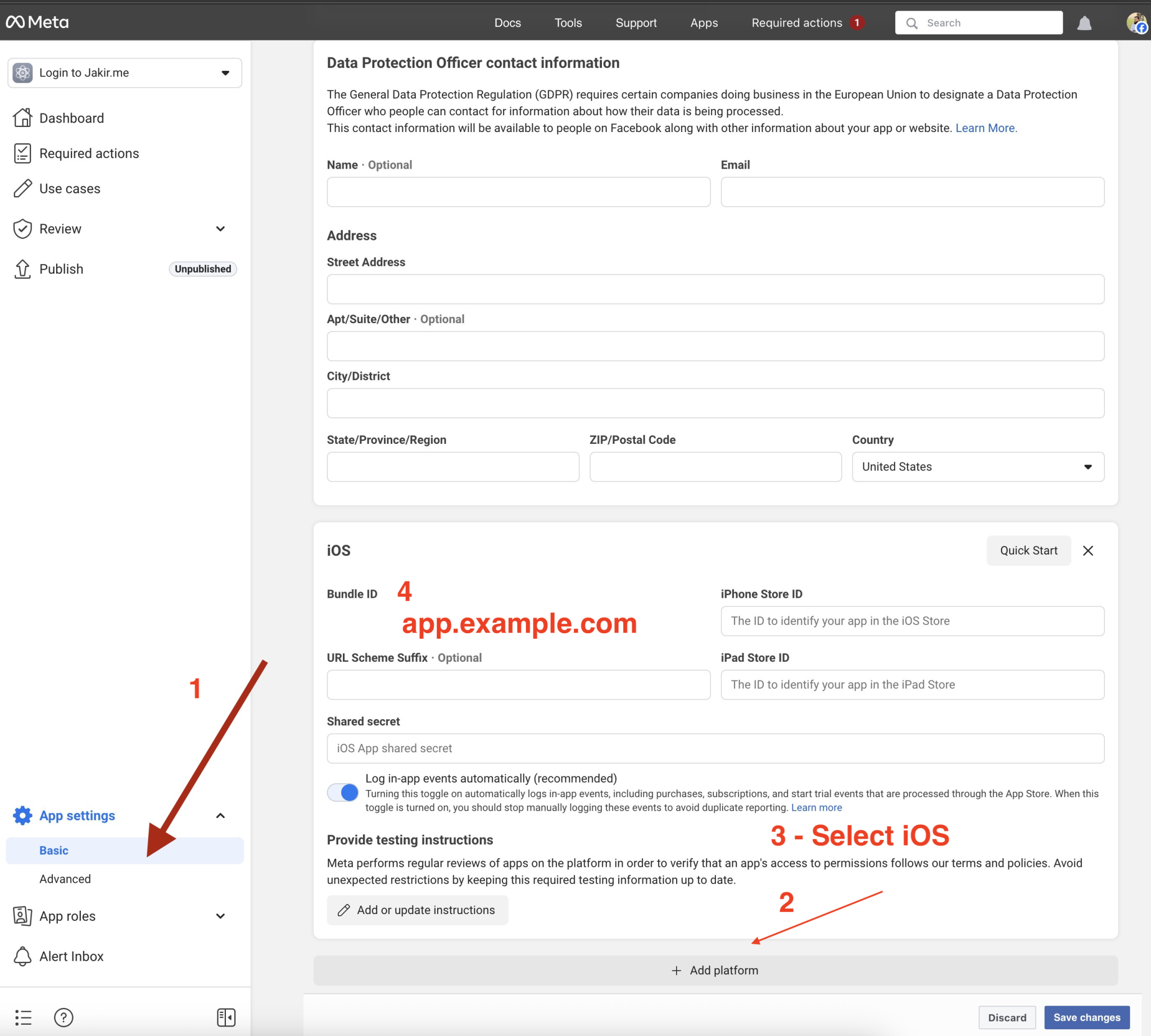
Task: Open the bottom-left list menu icon
Action: pyautogui.click(x=23, y=1017)
